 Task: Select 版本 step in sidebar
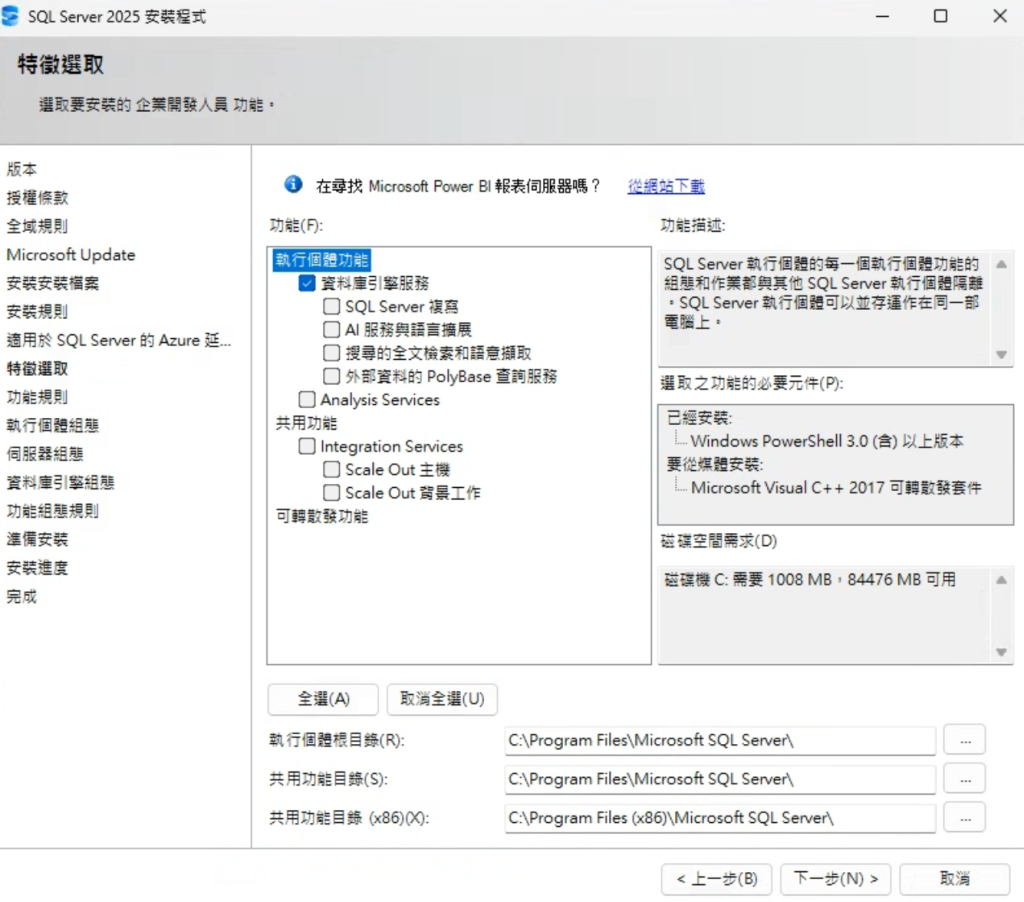pyautogui.click(x=22, y=169)
